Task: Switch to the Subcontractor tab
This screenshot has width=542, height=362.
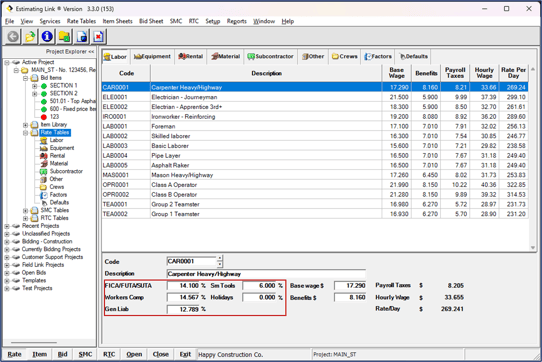Action: (x=271, y=56)
